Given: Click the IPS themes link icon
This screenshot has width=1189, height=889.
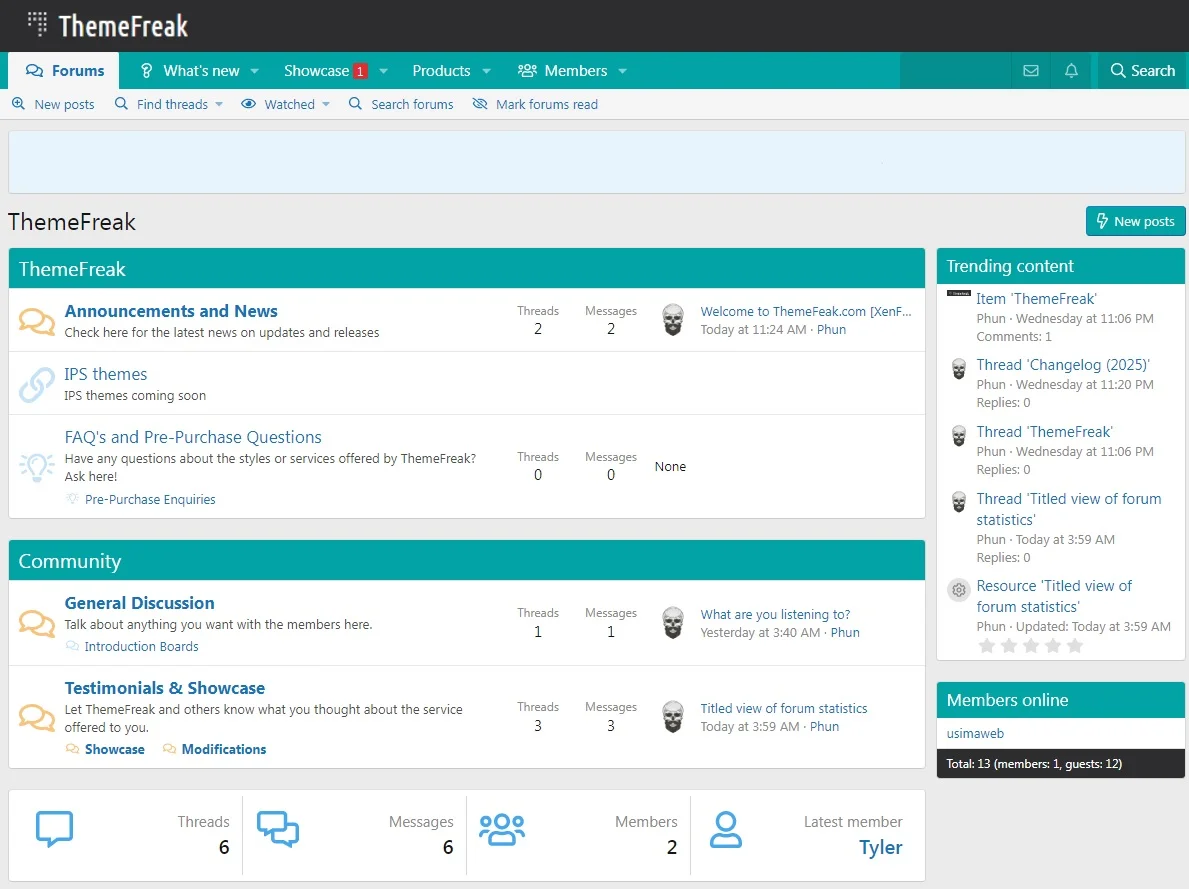Looking at the screenshot, I should pyautogui.click(x=37, y=384).
